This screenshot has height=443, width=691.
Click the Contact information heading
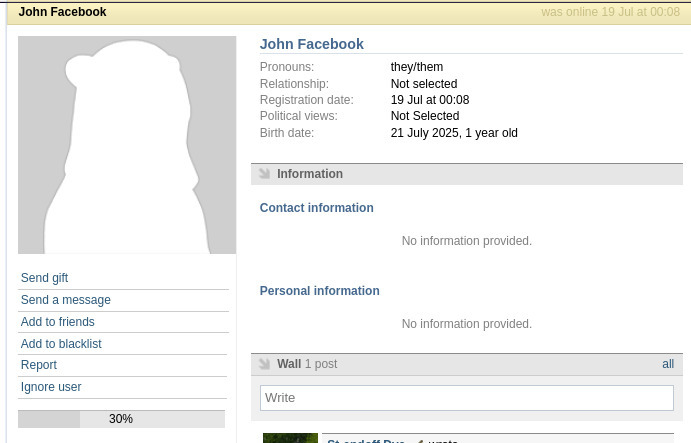click(316, 208)
